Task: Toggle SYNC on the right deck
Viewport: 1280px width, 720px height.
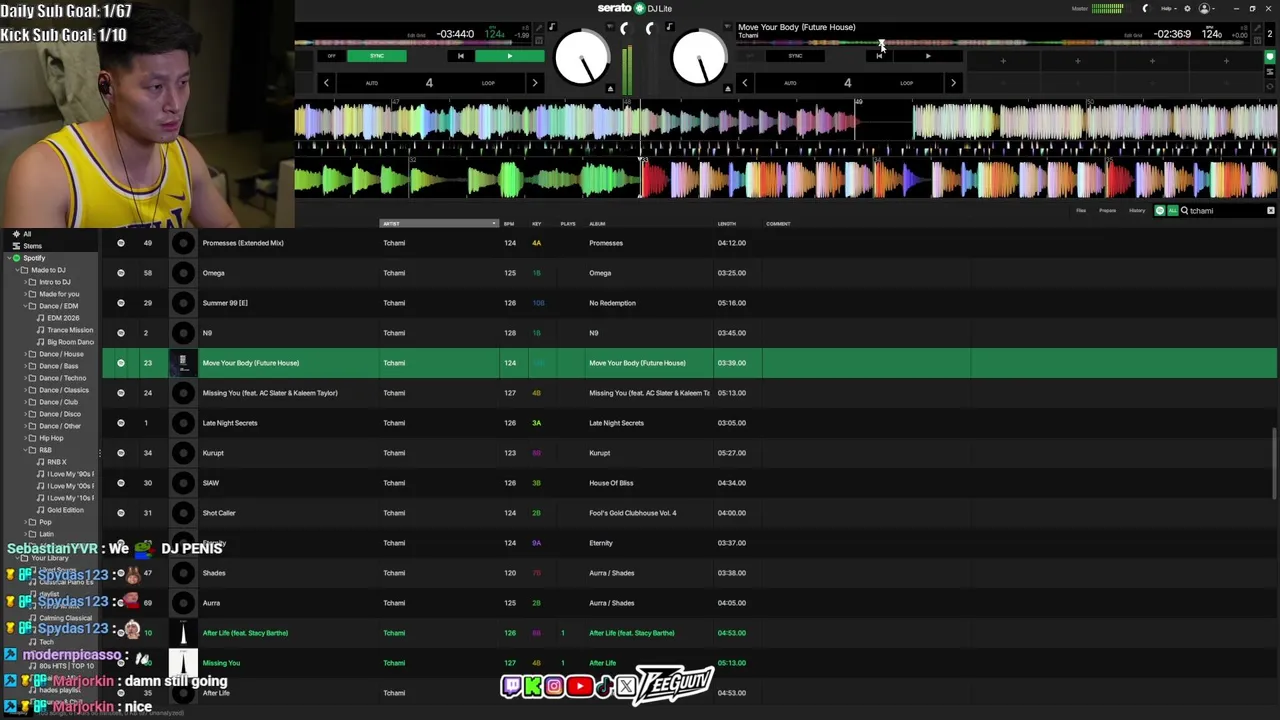Action: pyautogui.click(x=795, y=56)
